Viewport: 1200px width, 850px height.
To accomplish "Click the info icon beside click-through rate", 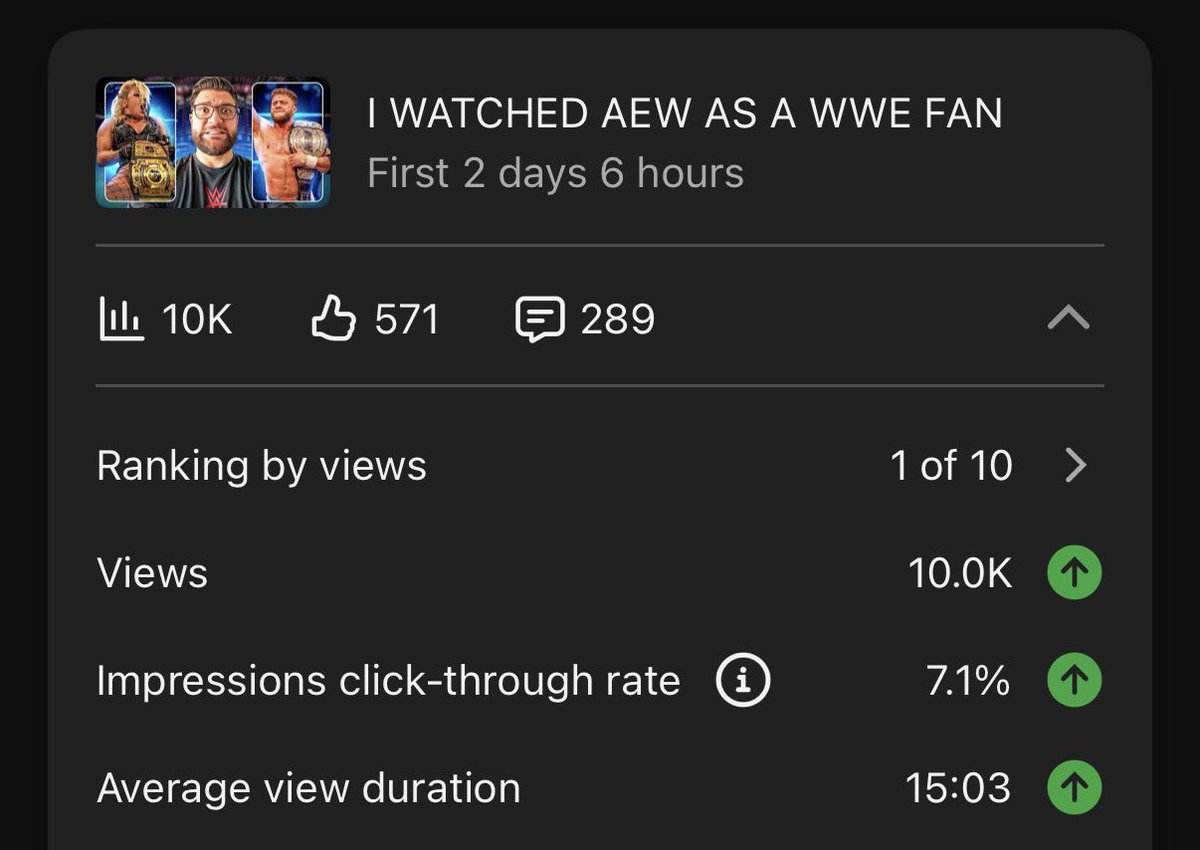I will (743, 681).
